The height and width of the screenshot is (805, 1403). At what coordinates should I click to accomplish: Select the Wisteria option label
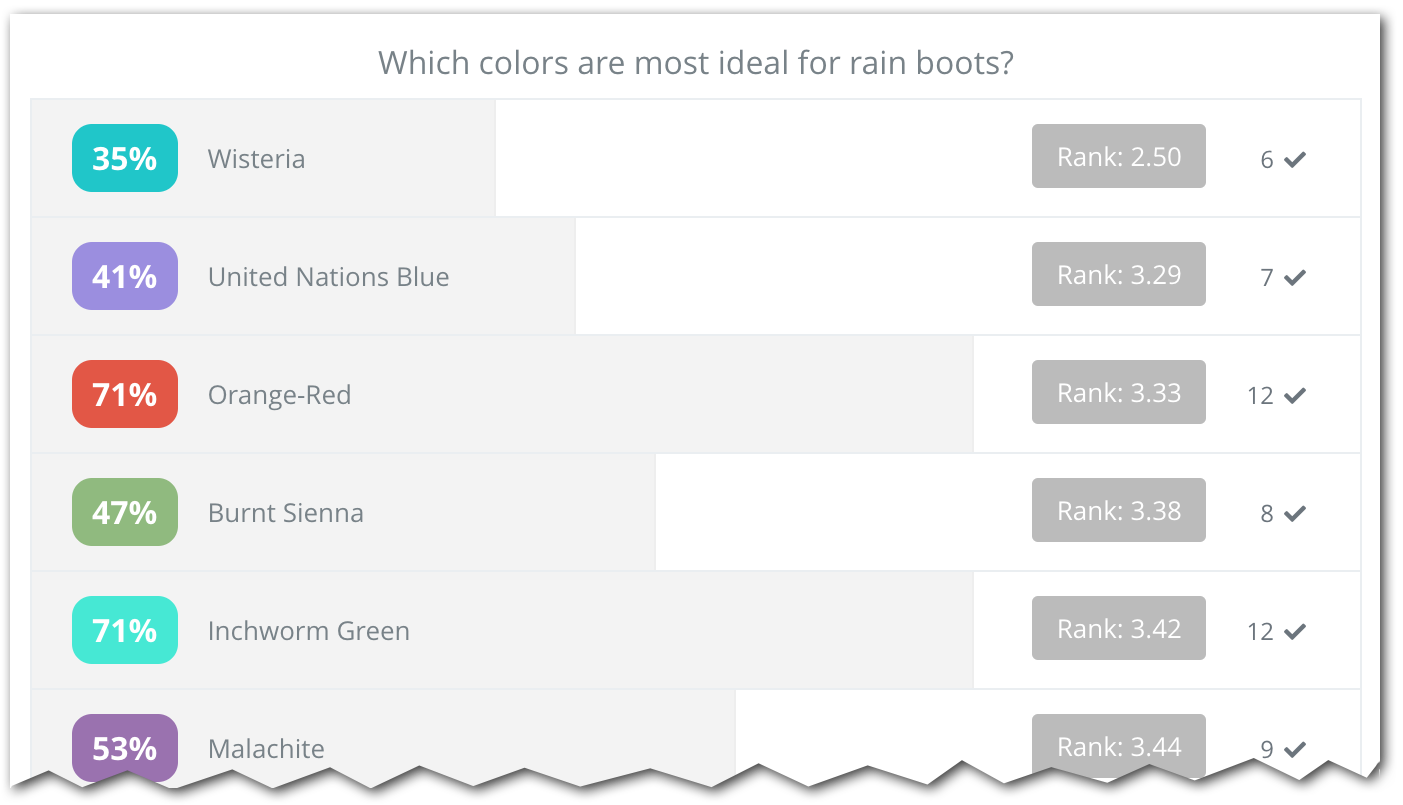click(x=256, y=159)
